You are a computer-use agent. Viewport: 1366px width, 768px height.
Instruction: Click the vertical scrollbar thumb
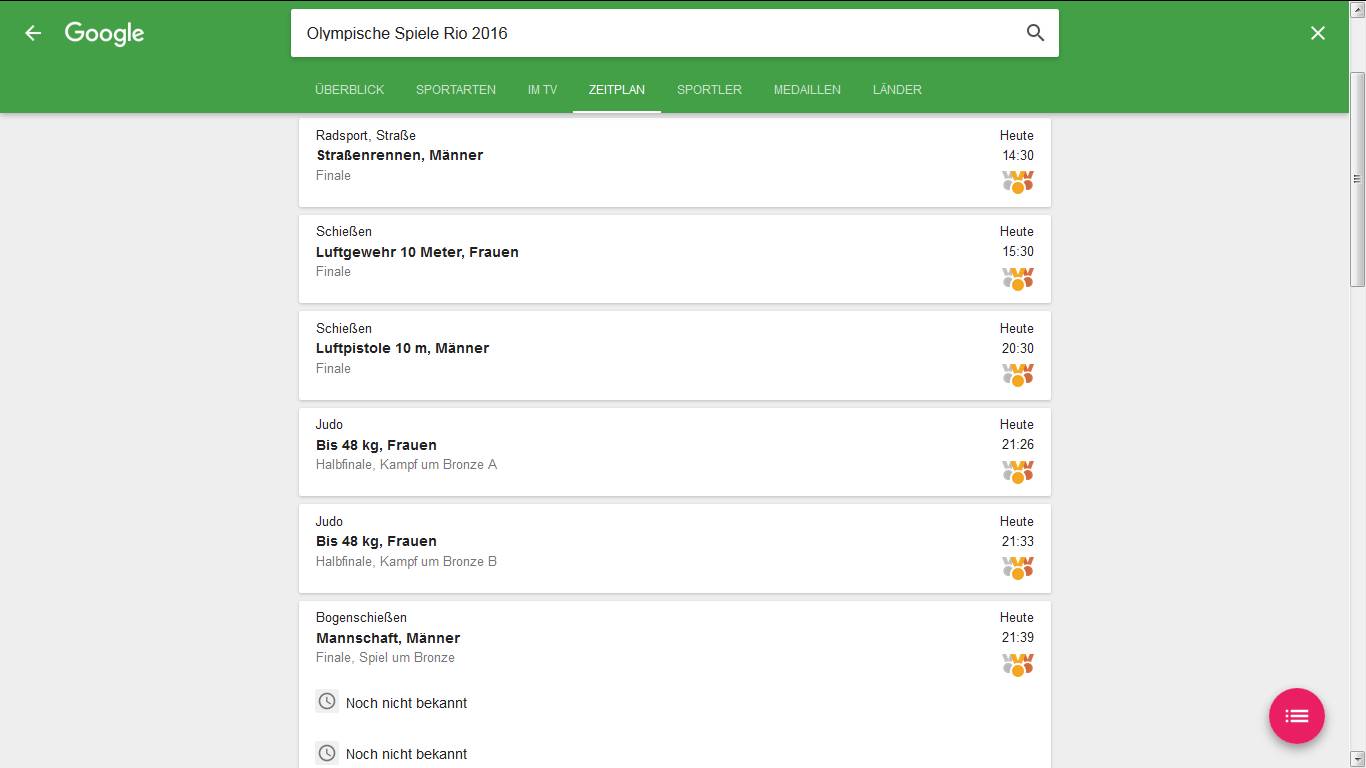coord(1357,179)
